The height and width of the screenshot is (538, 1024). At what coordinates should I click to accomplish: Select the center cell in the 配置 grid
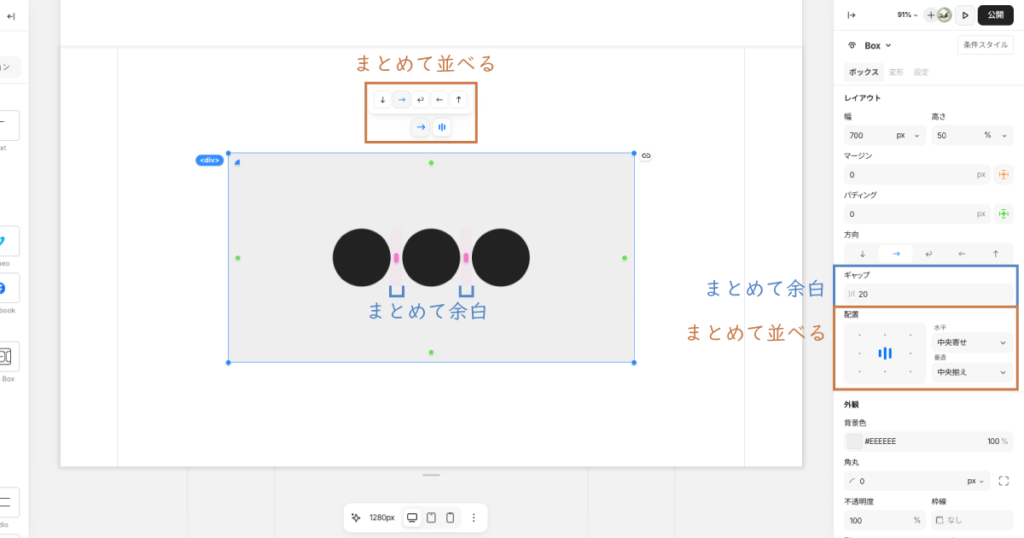pyautogui.click(x=885, y=353)
